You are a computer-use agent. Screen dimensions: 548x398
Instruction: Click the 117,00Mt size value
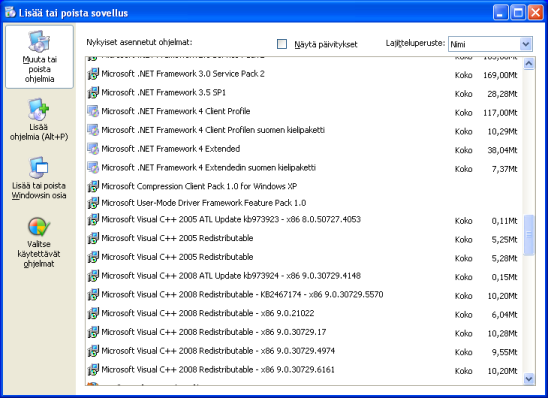coord(500,113)
